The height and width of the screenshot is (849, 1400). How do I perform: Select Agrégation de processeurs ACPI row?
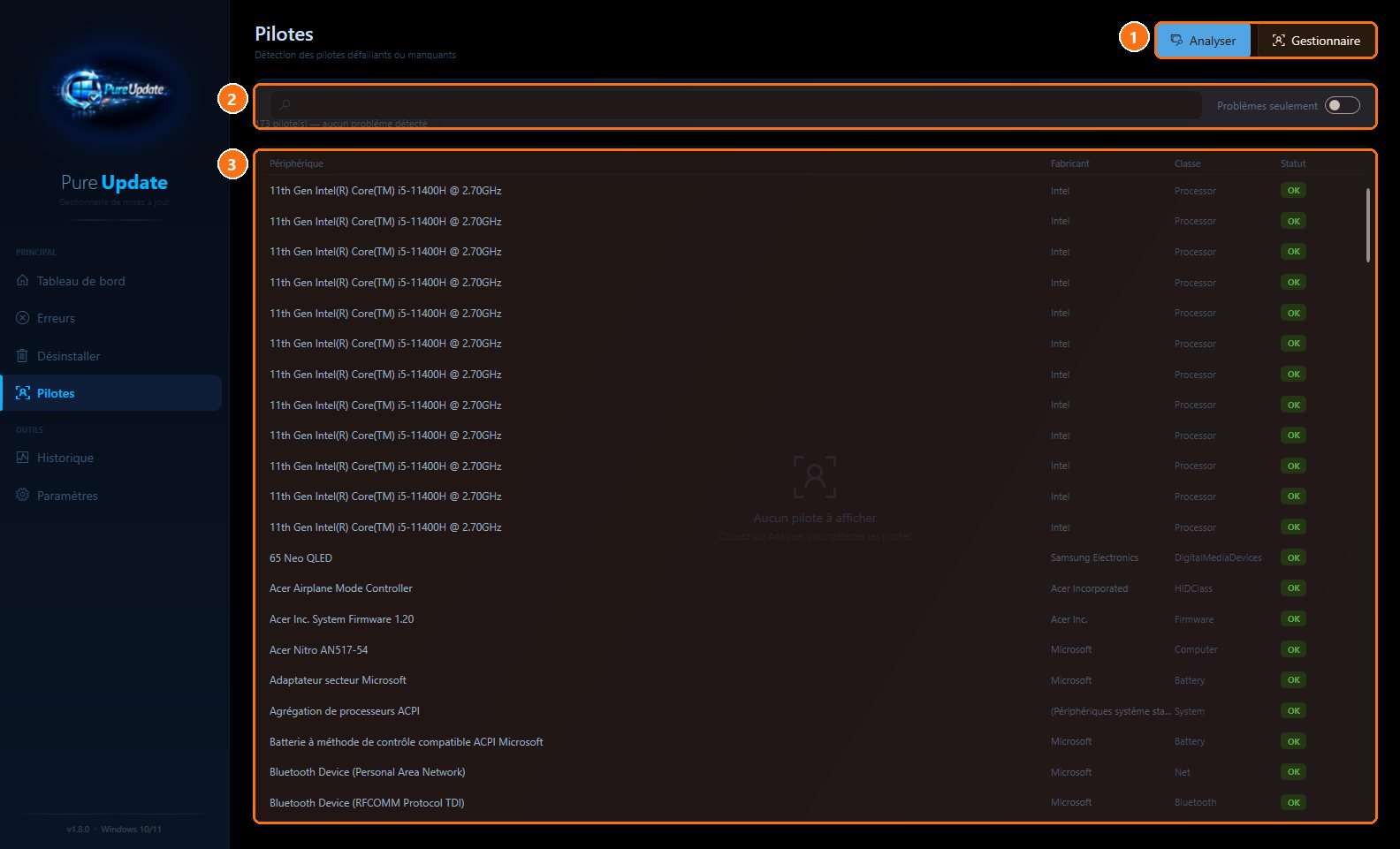tap(813, 711)
